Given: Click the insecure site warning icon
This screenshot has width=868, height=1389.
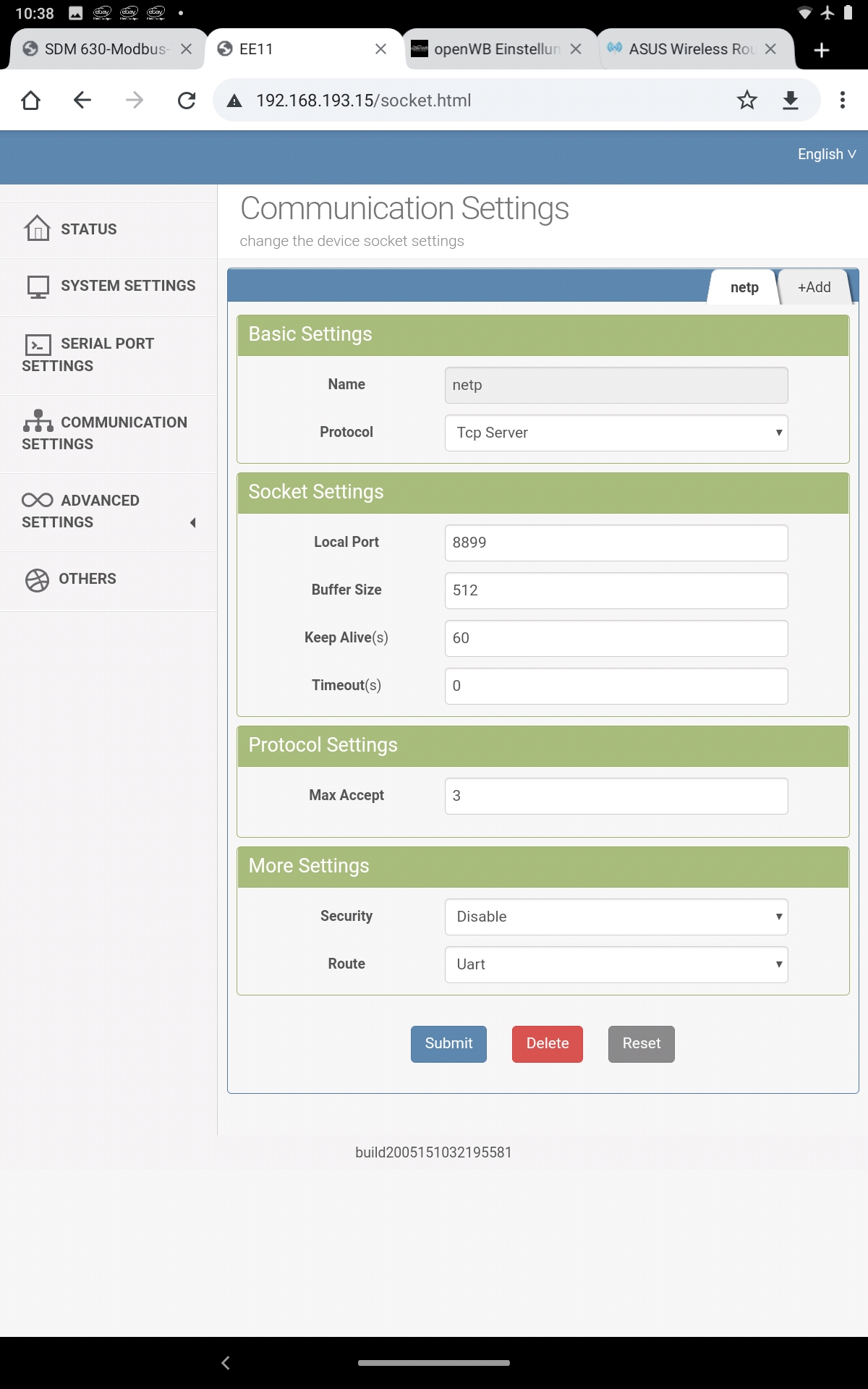Looking at the screenshot, I should point(234,101).
